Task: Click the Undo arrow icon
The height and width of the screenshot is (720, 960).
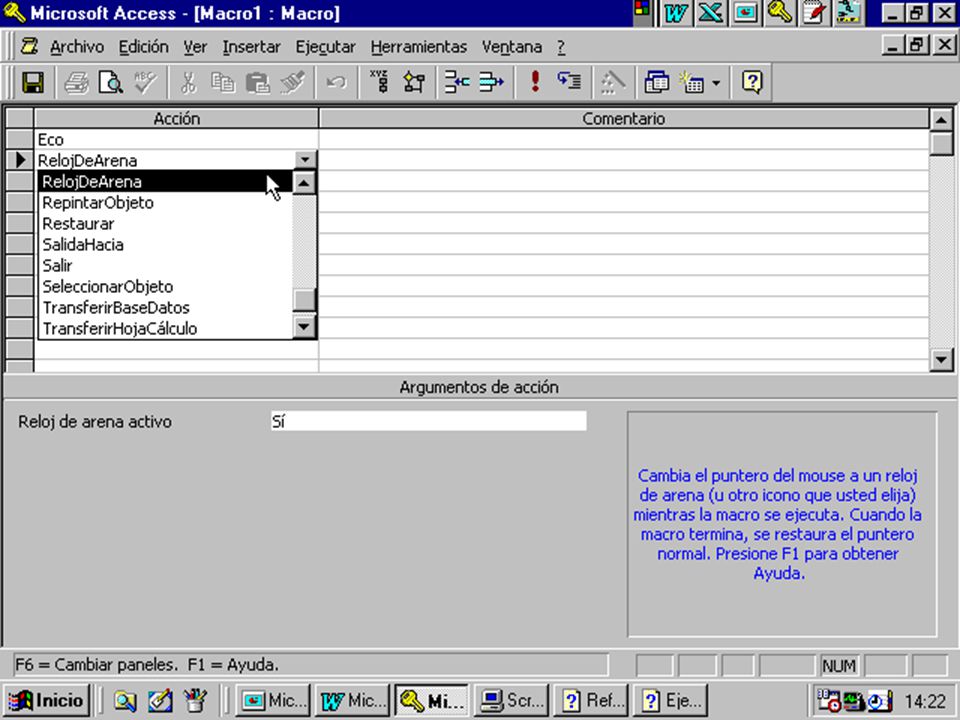Action: pyautogui.click(x=336, y=82)
